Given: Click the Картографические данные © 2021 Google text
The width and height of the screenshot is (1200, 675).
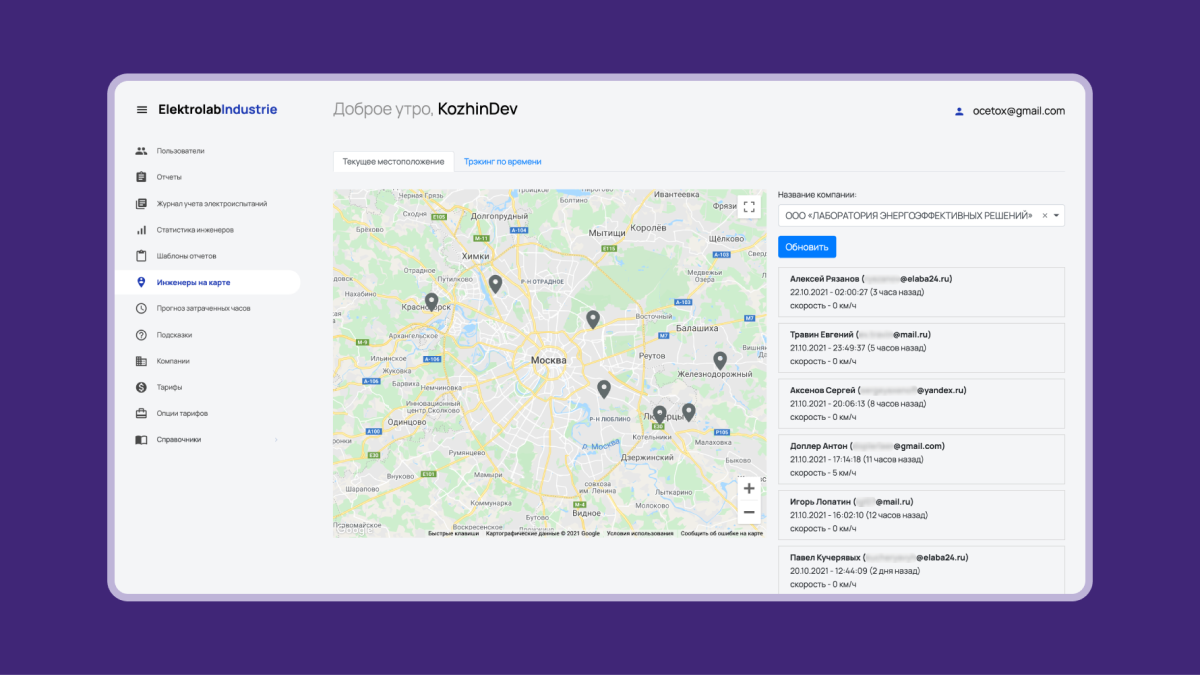Looking at the screenshot, I should click(543, 534).
